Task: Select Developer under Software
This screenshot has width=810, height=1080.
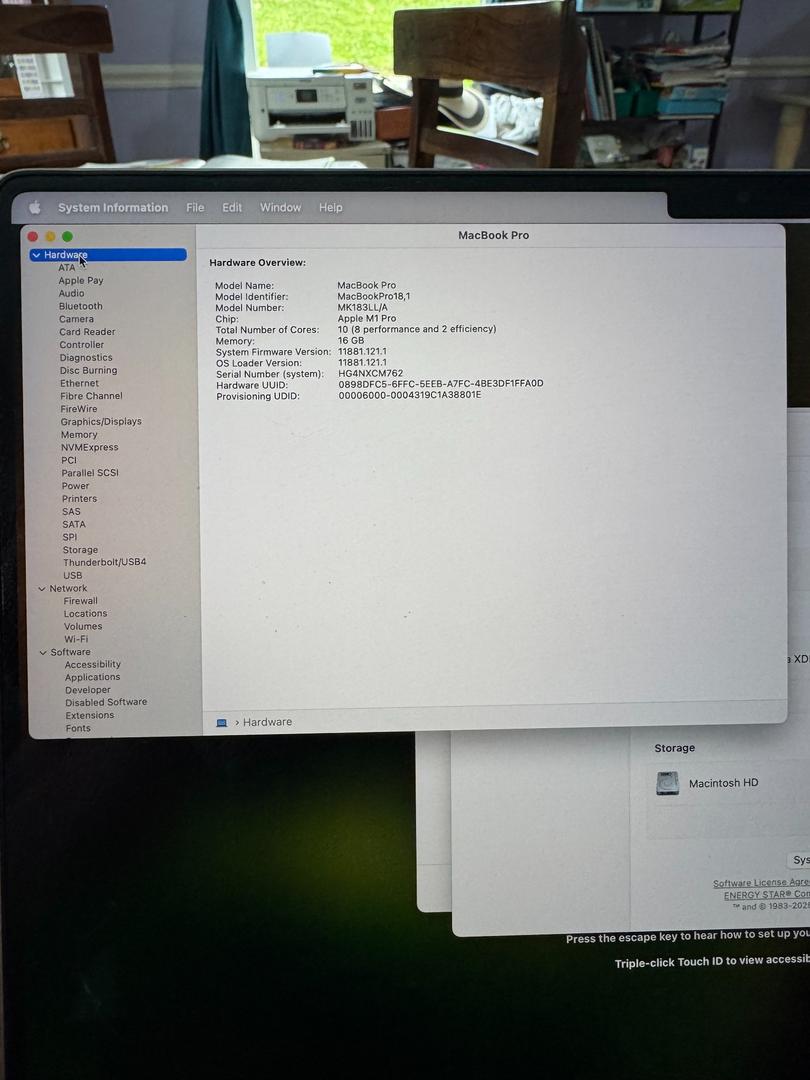Action: tap(88, 690)
